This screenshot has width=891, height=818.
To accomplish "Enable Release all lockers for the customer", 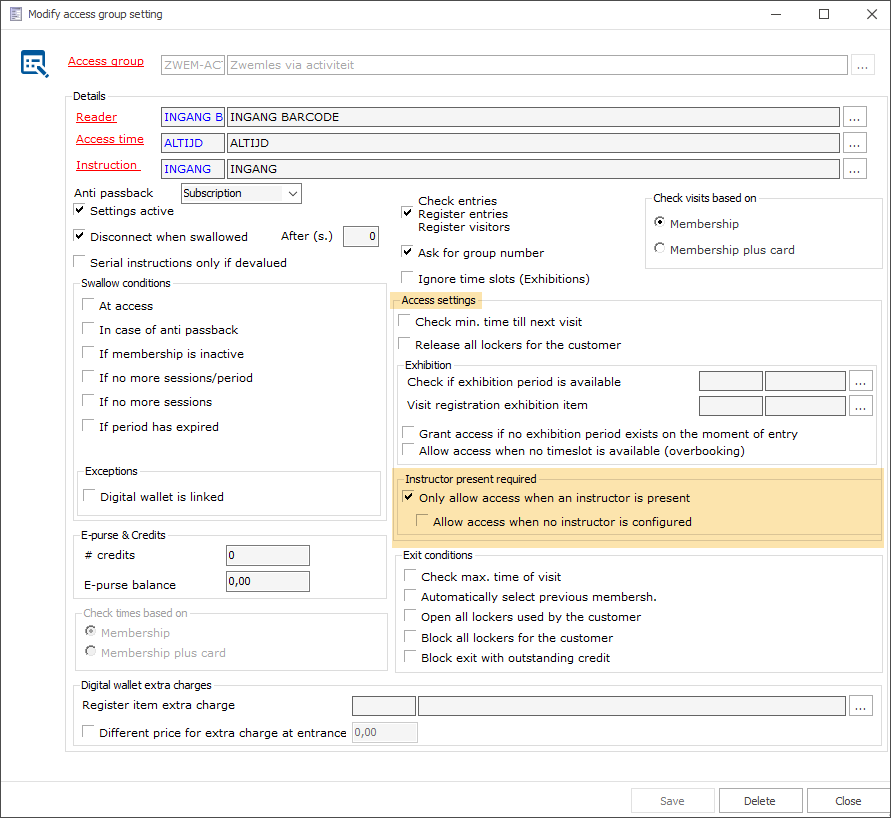I will (404, 344).
